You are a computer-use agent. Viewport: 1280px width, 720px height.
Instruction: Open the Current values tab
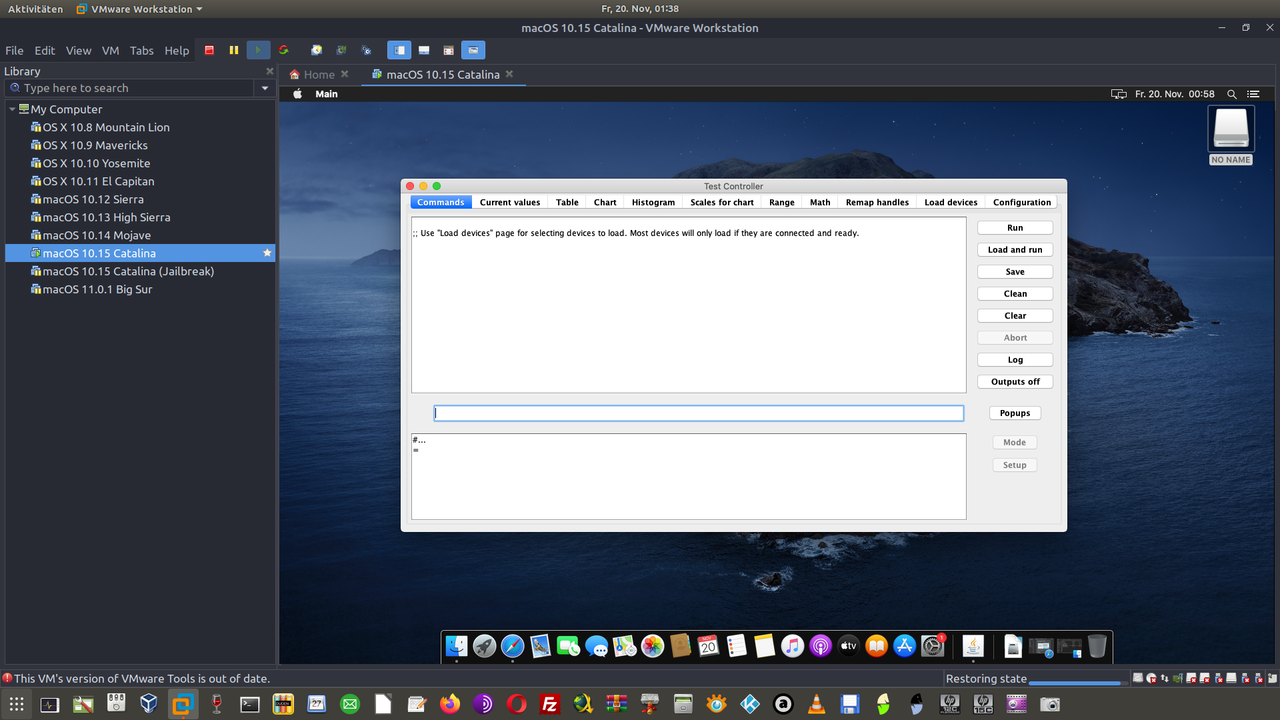510,202
